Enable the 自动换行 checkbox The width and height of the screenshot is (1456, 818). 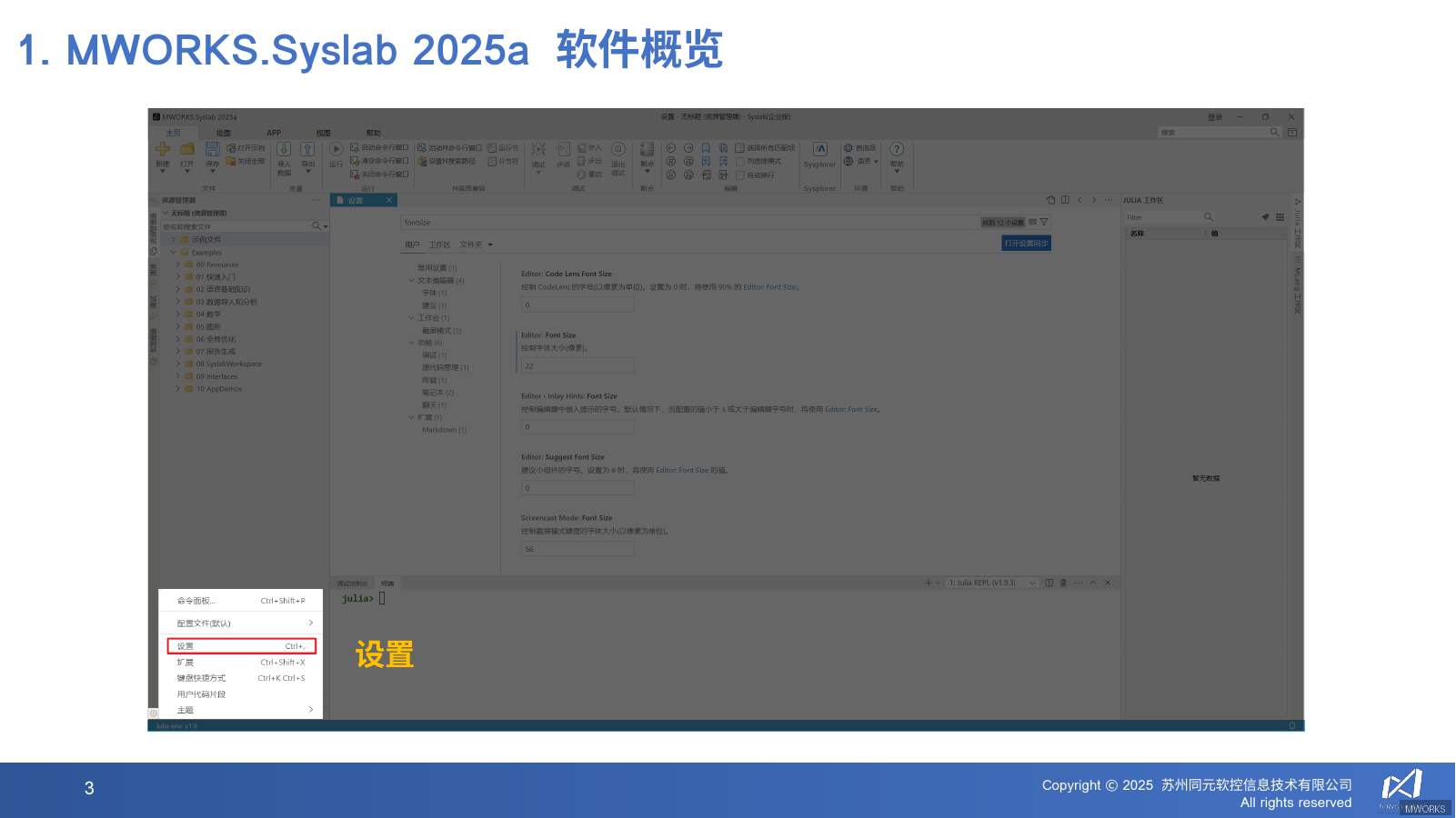[x=740, y=175]
